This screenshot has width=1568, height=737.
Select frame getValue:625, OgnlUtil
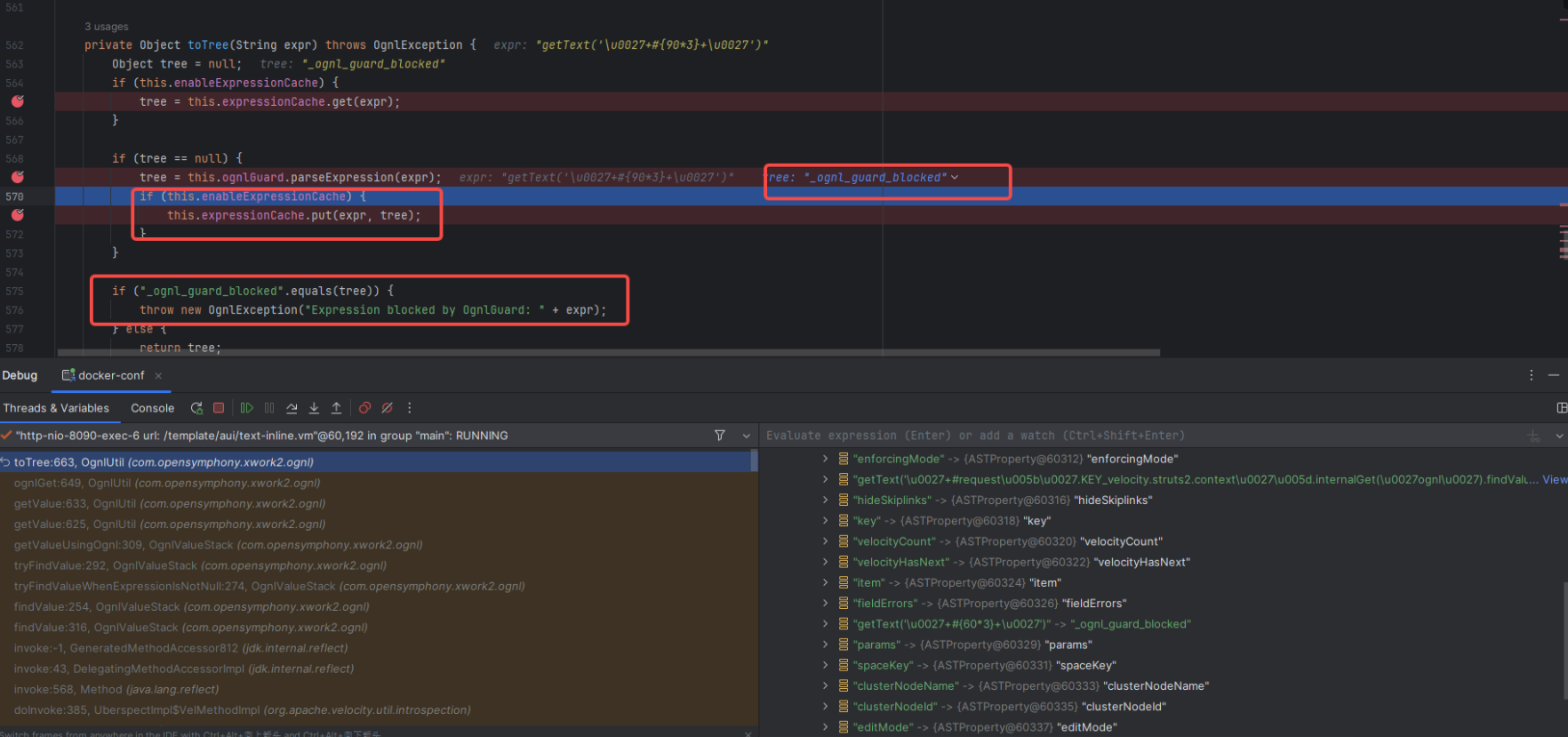pos(377,524)
